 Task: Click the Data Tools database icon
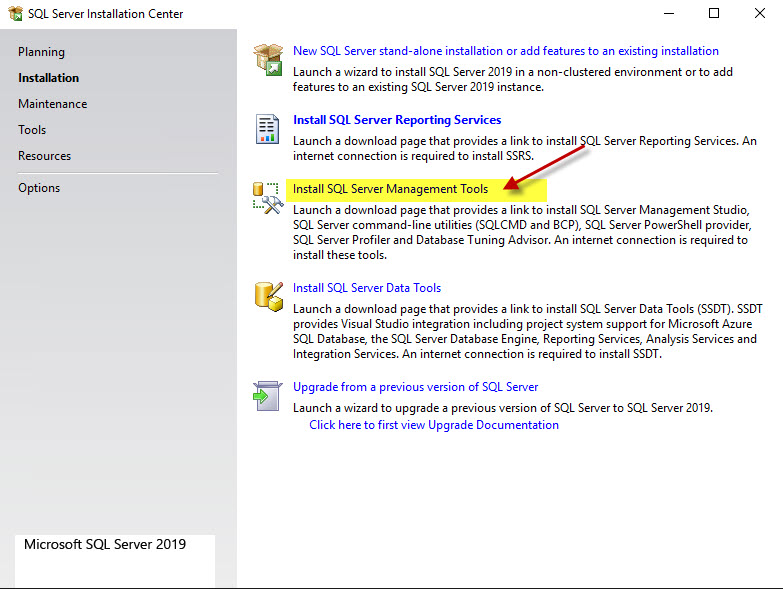(269, 296)
